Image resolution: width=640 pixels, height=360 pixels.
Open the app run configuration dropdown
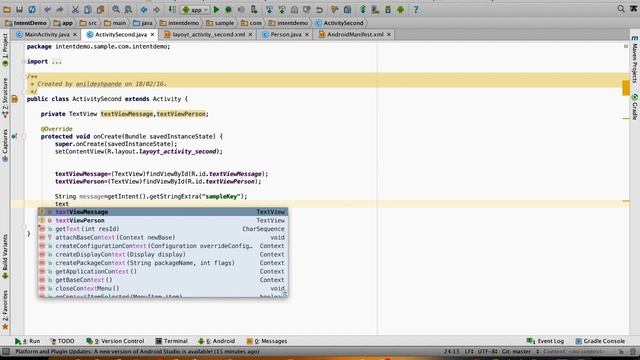click(x=195, y=9)
